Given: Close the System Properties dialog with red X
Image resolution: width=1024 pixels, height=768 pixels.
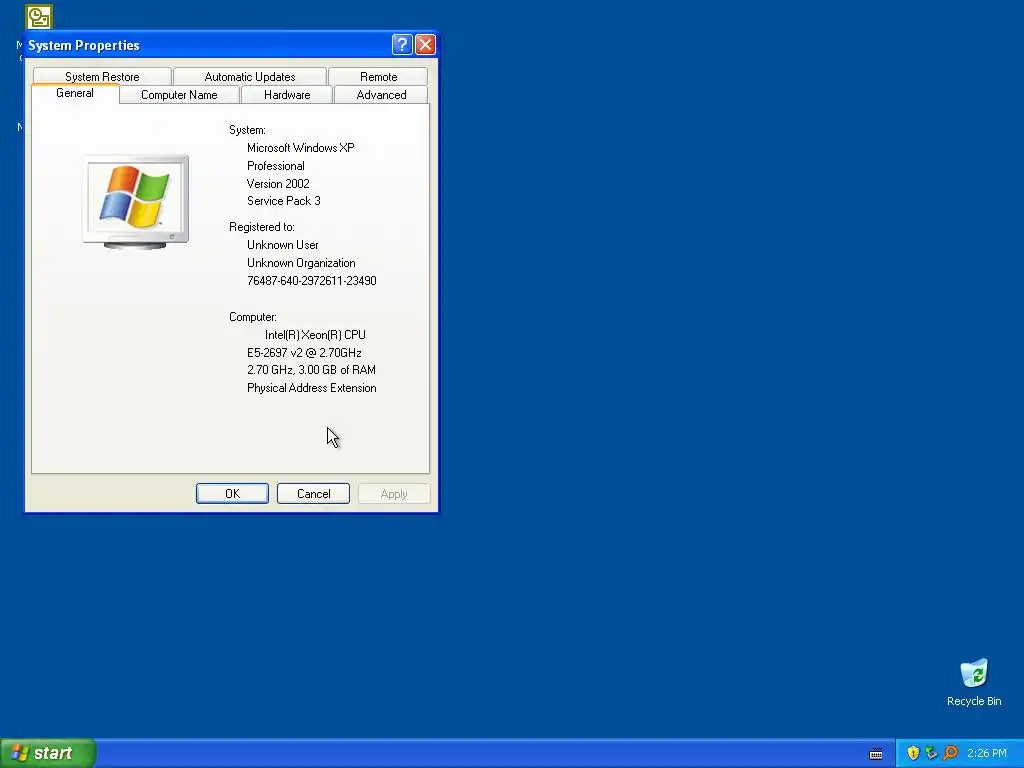Looking at the screenshot, I should pyautogui.click(x=425, y=44).
